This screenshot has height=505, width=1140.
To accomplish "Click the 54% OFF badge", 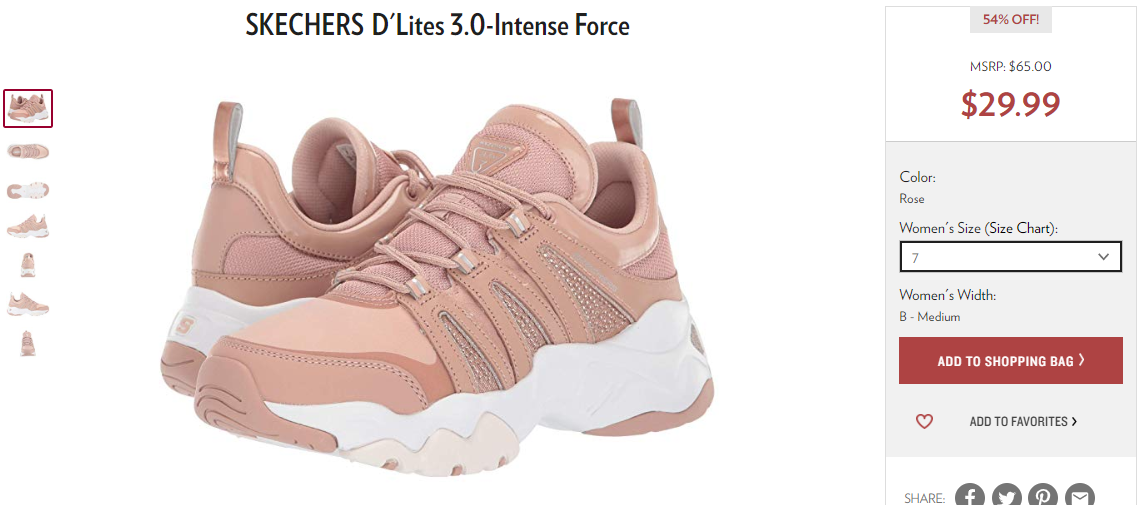I will 1011,20.
